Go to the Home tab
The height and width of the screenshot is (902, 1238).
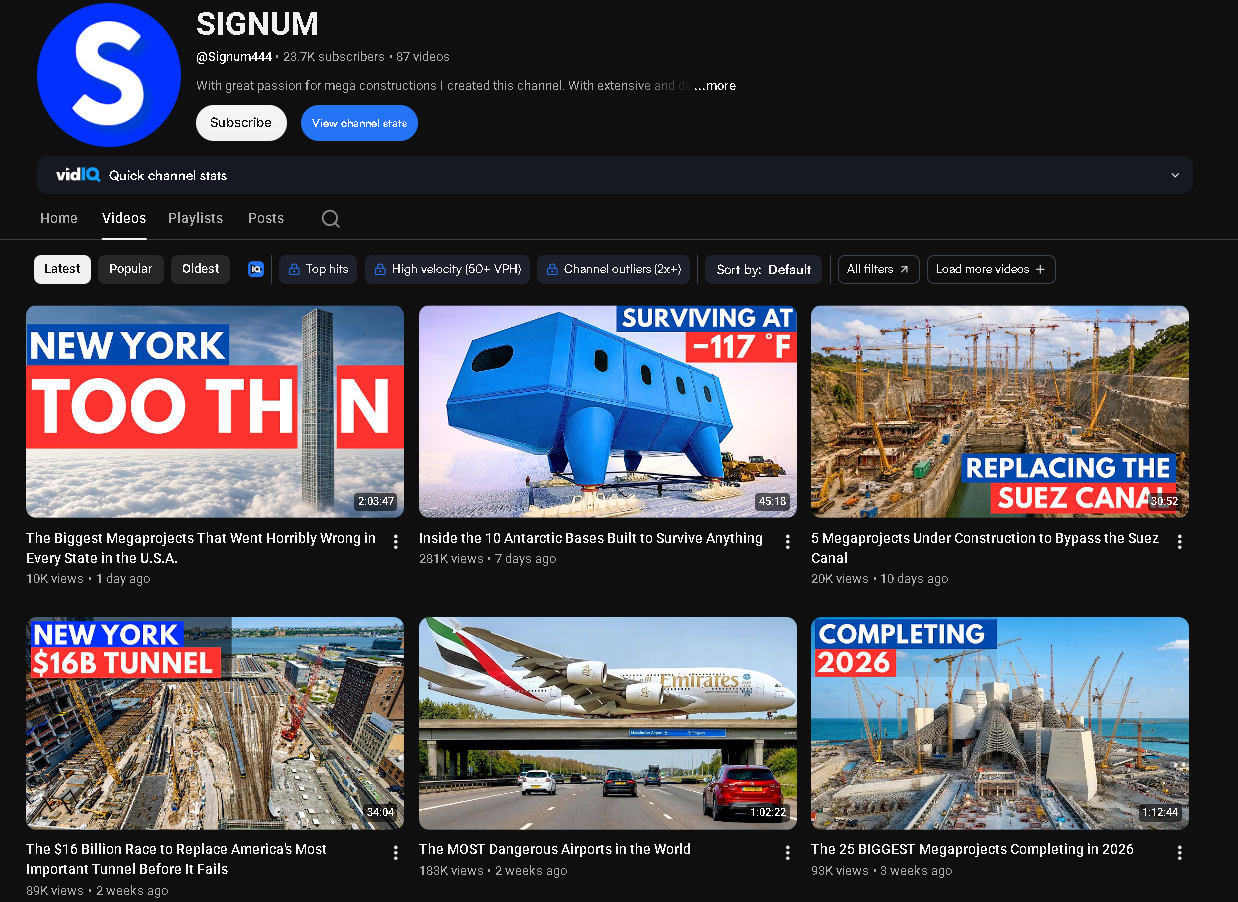(59, 218)
